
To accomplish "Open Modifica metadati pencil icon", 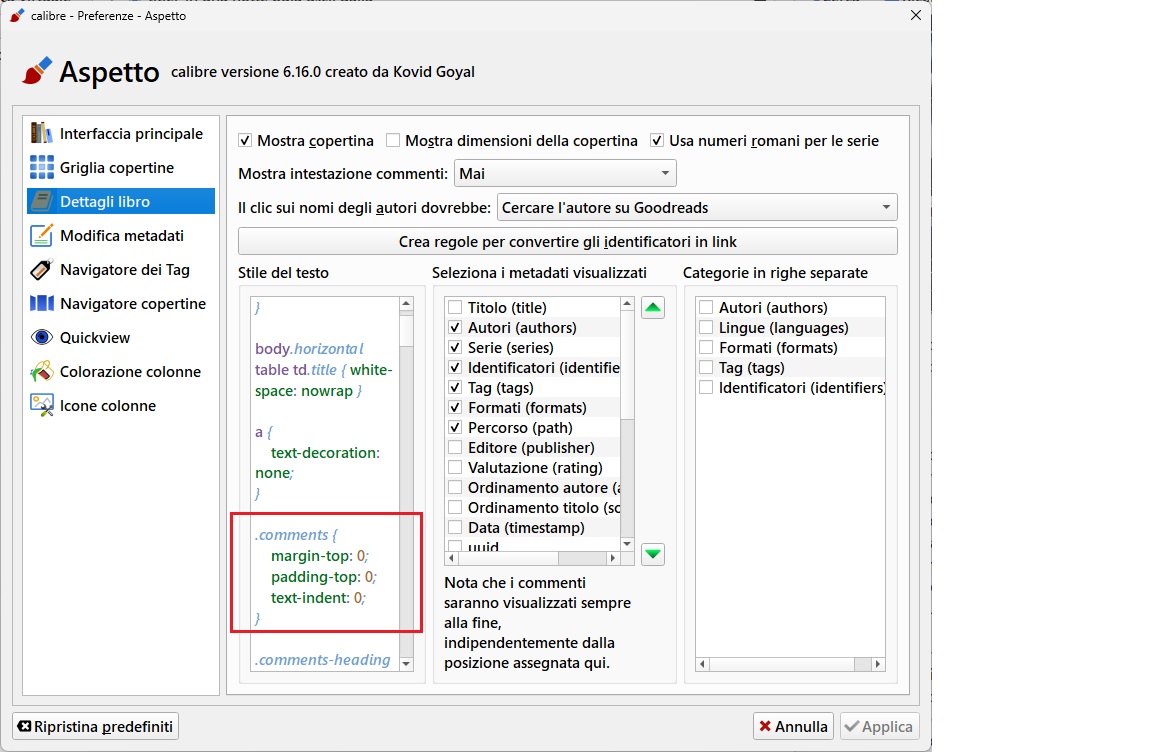I will pyautogui.click(x=41, y=236).
